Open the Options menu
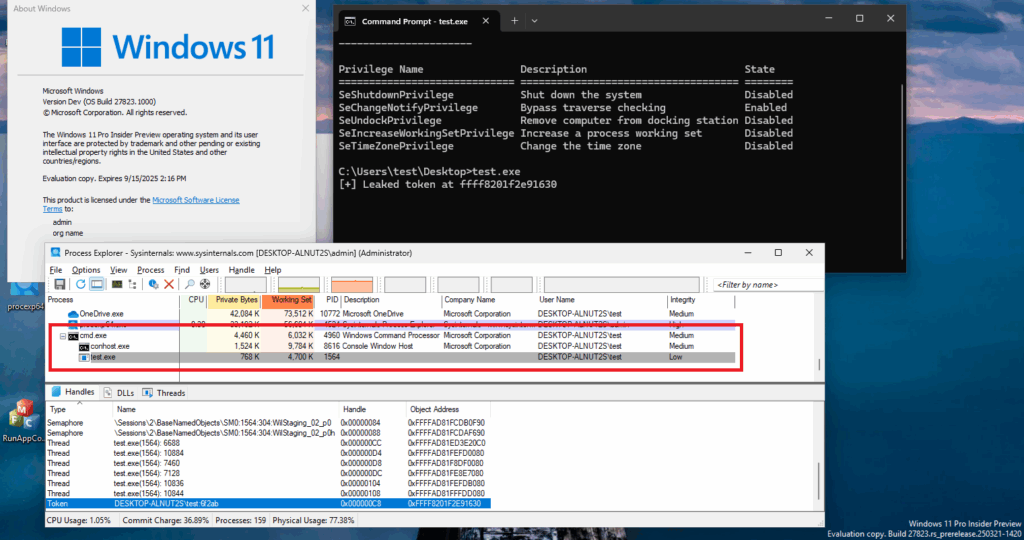The image size is (1024, 540). point(86,270)
